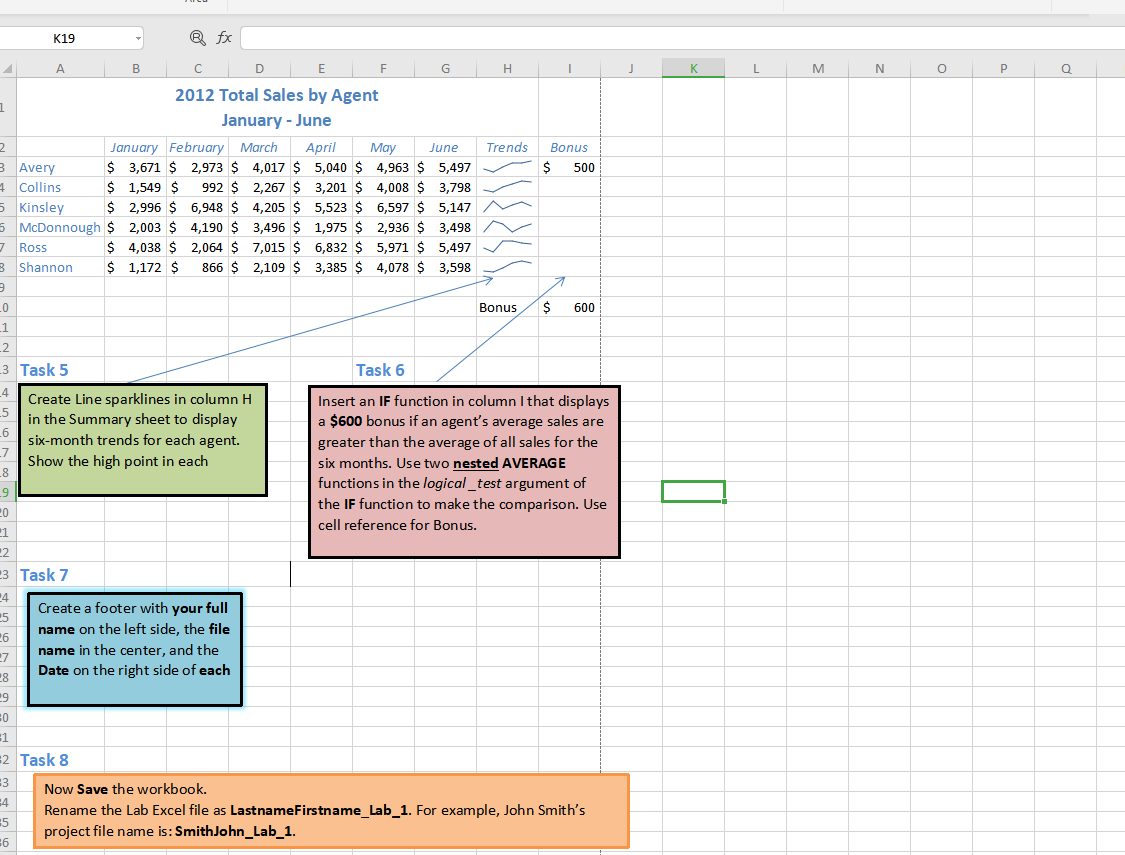Click the Select All corner triangle
The height and width of the screenshot is (855, 1125).
8,68
